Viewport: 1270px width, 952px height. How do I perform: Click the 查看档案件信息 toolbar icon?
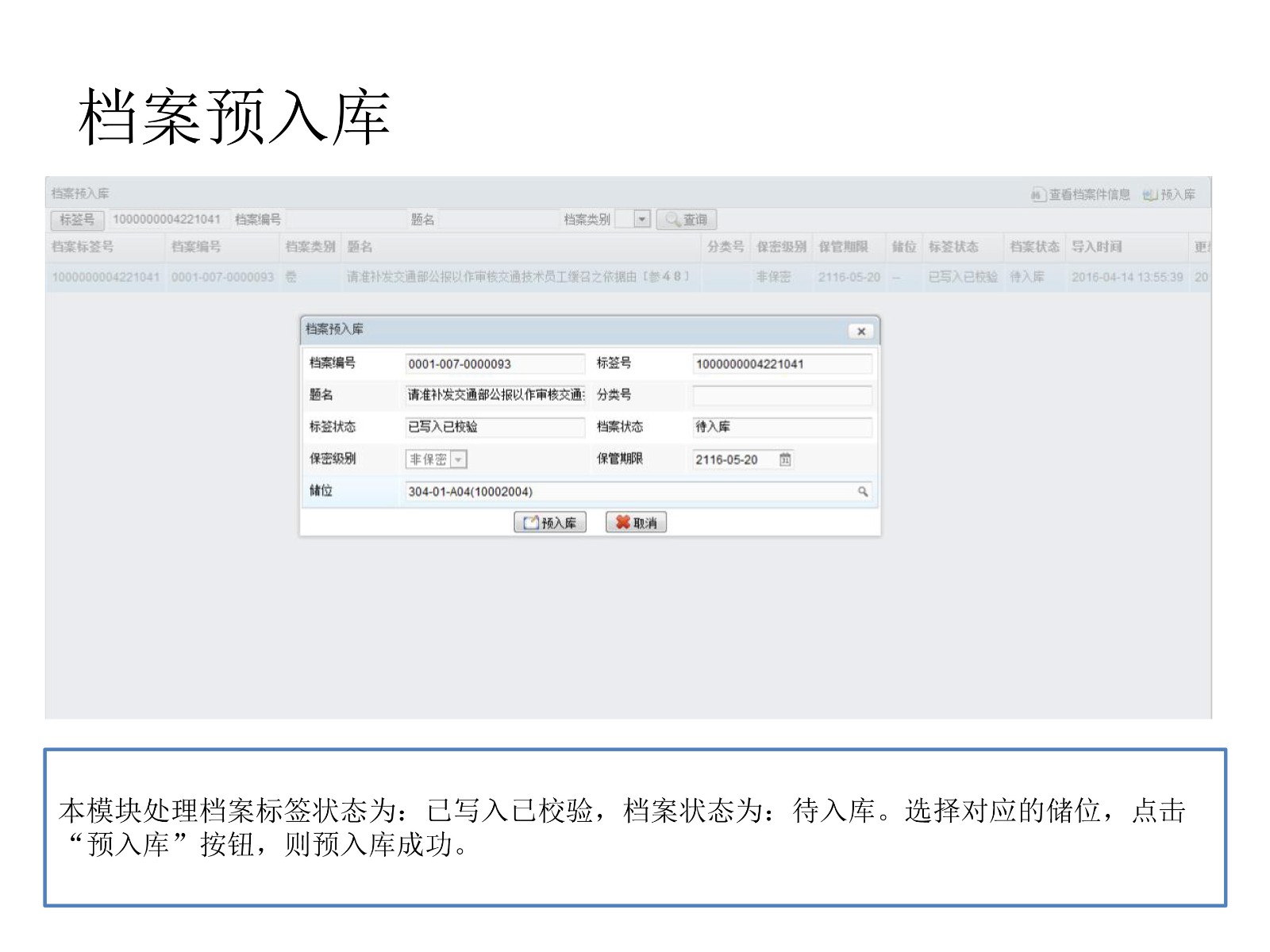(x=1037, y=194)
